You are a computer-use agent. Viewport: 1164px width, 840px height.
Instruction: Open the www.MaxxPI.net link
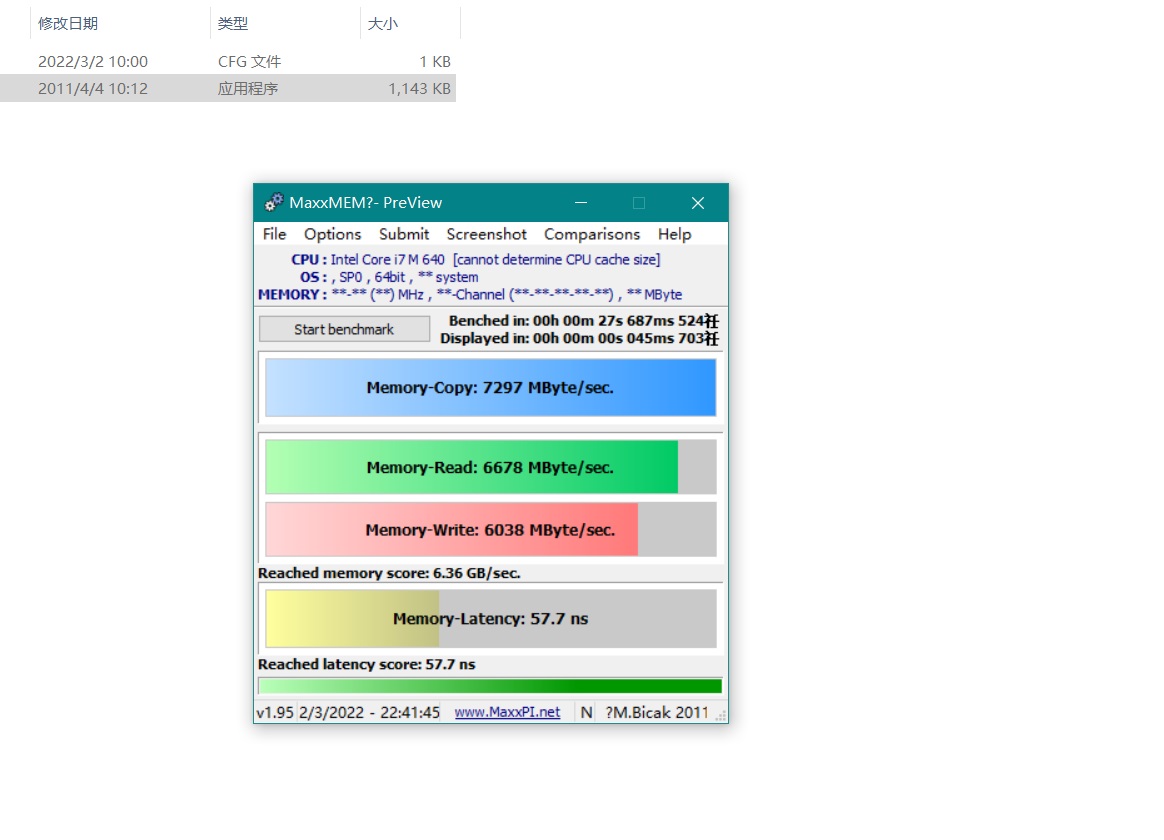(x=507, y=712)
